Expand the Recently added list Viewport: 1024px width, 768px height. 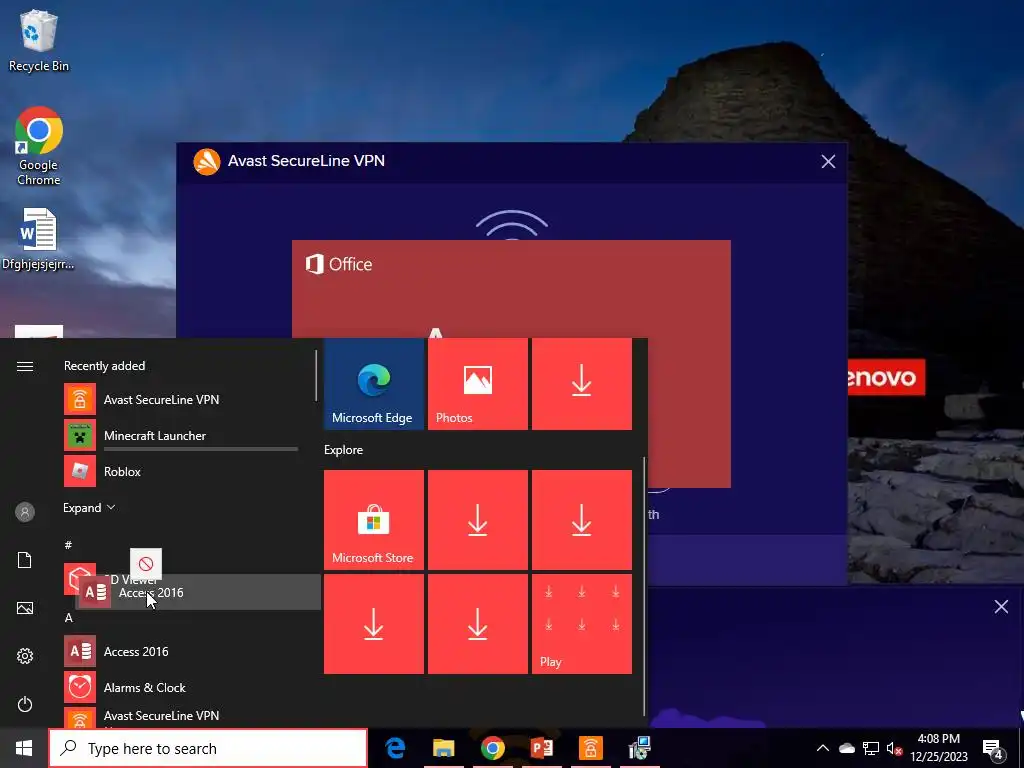click(89, 507)
